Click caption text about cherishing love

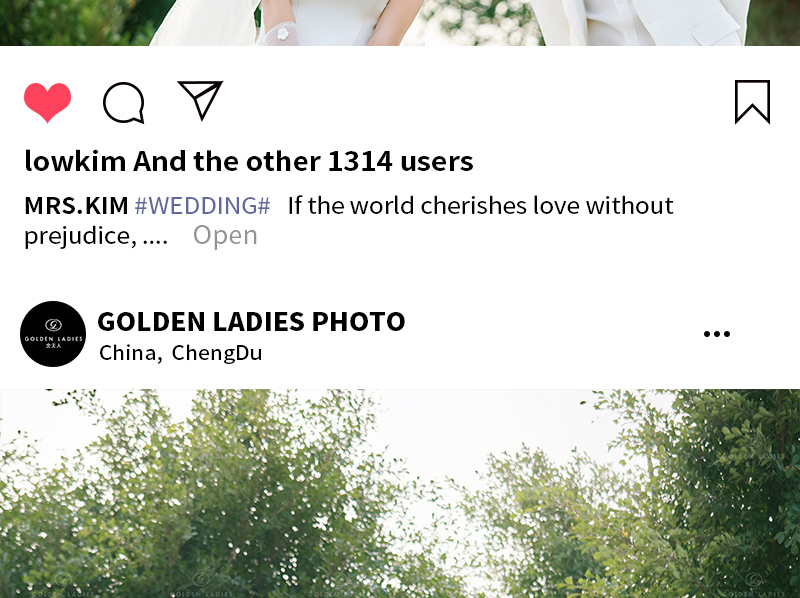click(481, 206)
